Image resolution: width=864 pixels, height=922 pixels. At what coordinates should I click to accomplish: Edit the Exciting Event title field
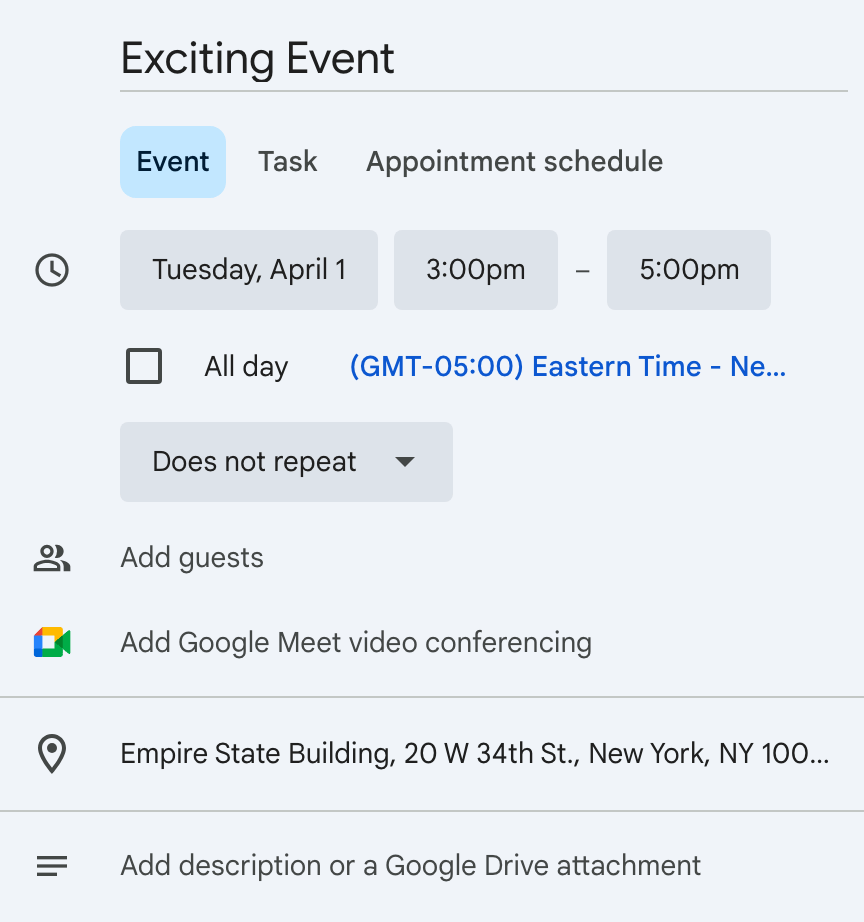483,60
